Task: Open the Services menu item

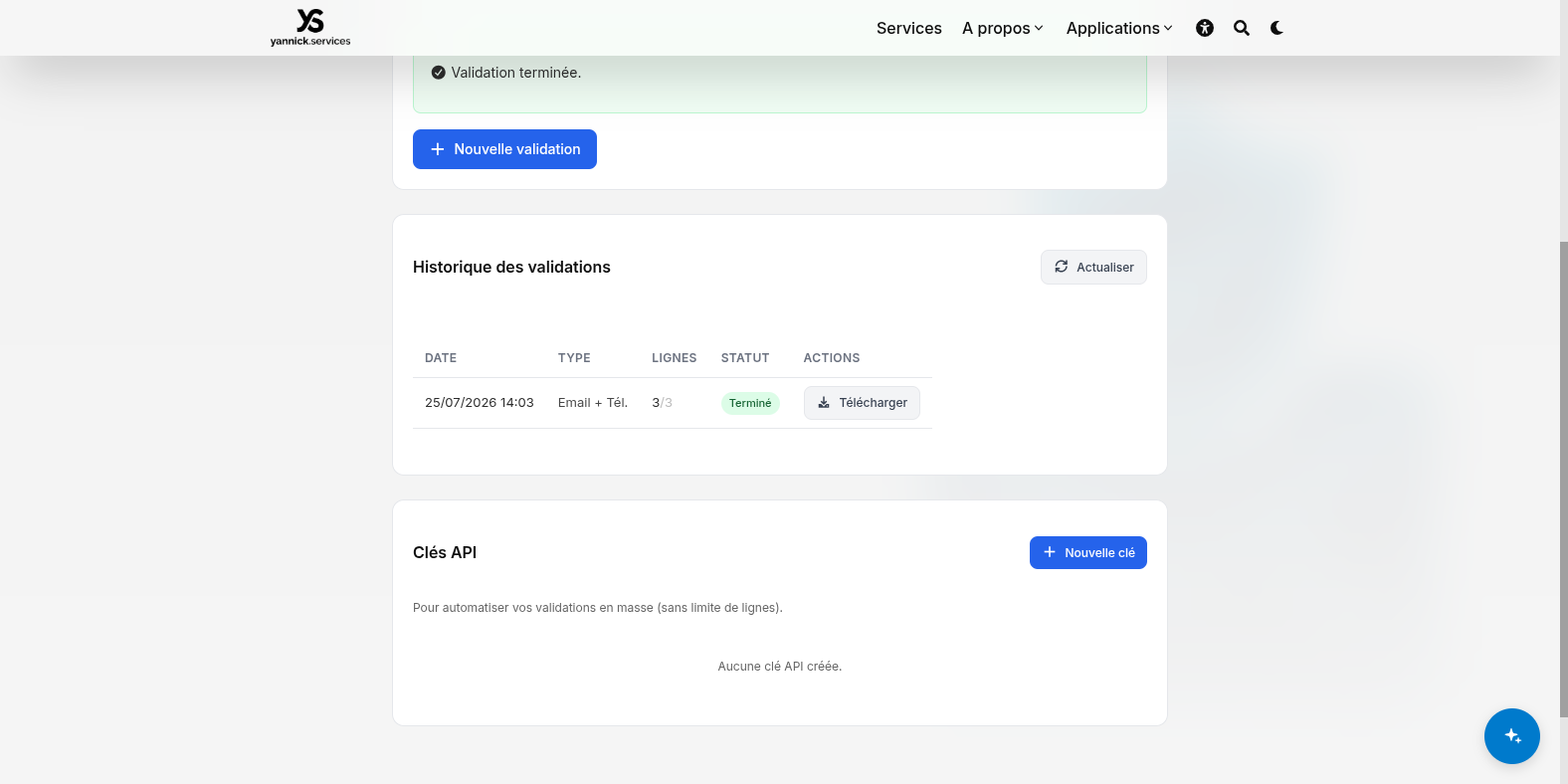Action: tap(909, 28)
